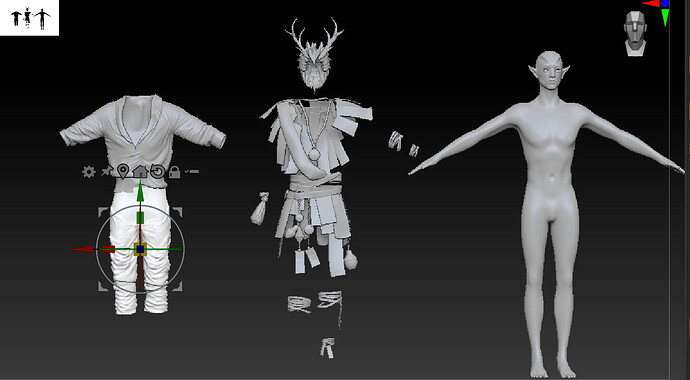
Task: Reset mesh orientation with circular arrow icon
Action: 157,172
